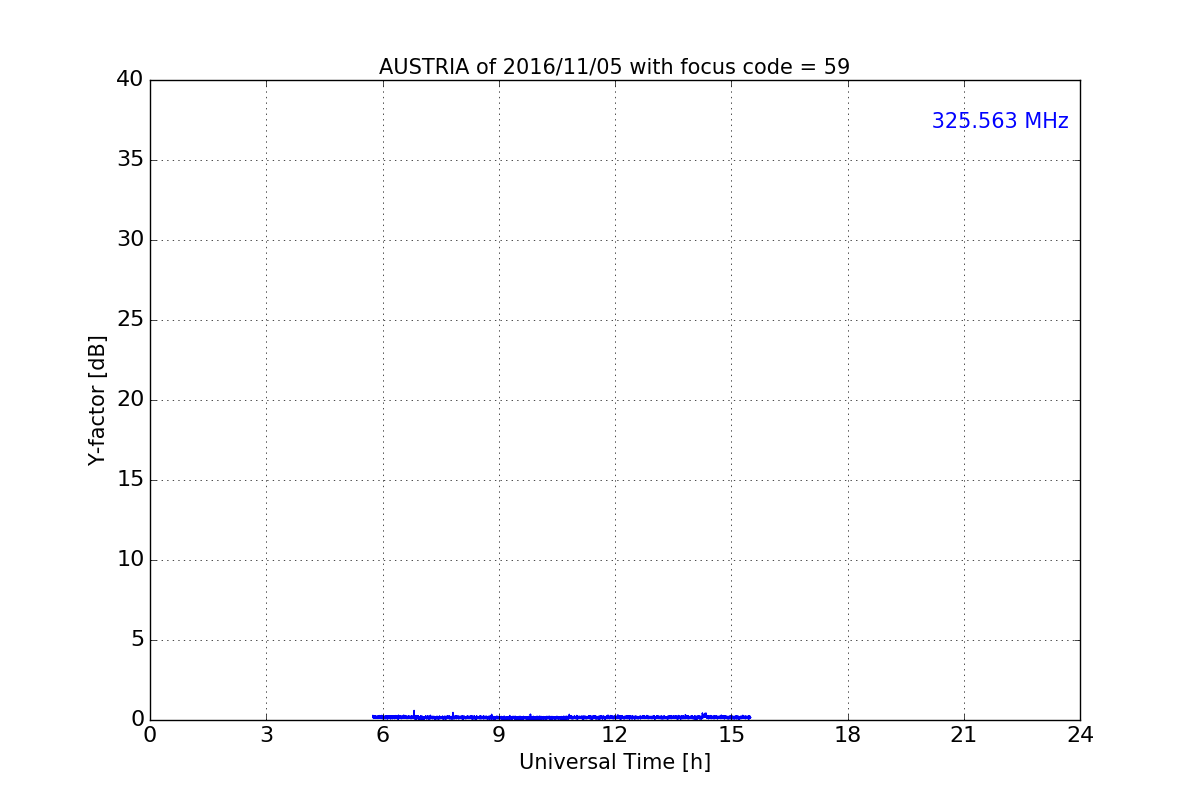The image size is (1200, 800).
Task: Select the 325.563 MHz frequency label
Action: (x=1000, y=121)
